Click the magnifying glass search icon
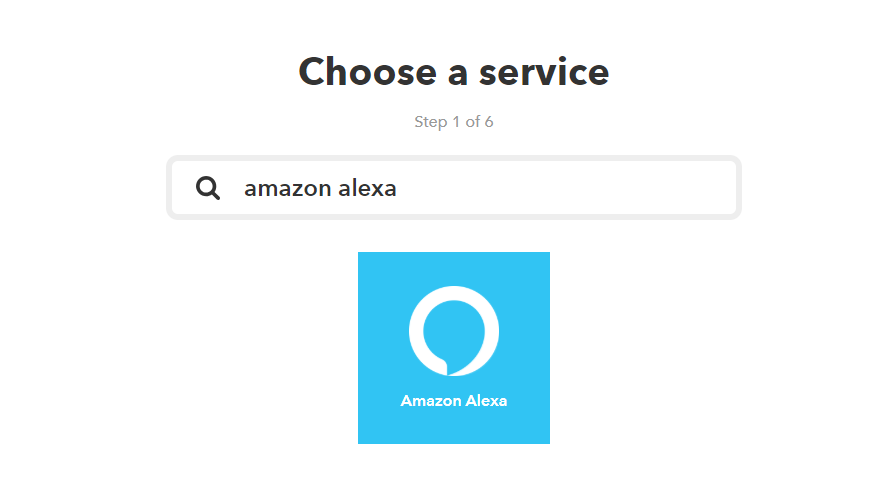Image resolution: width=886 pixels, height=501 pixels. (x=207, y=188)
